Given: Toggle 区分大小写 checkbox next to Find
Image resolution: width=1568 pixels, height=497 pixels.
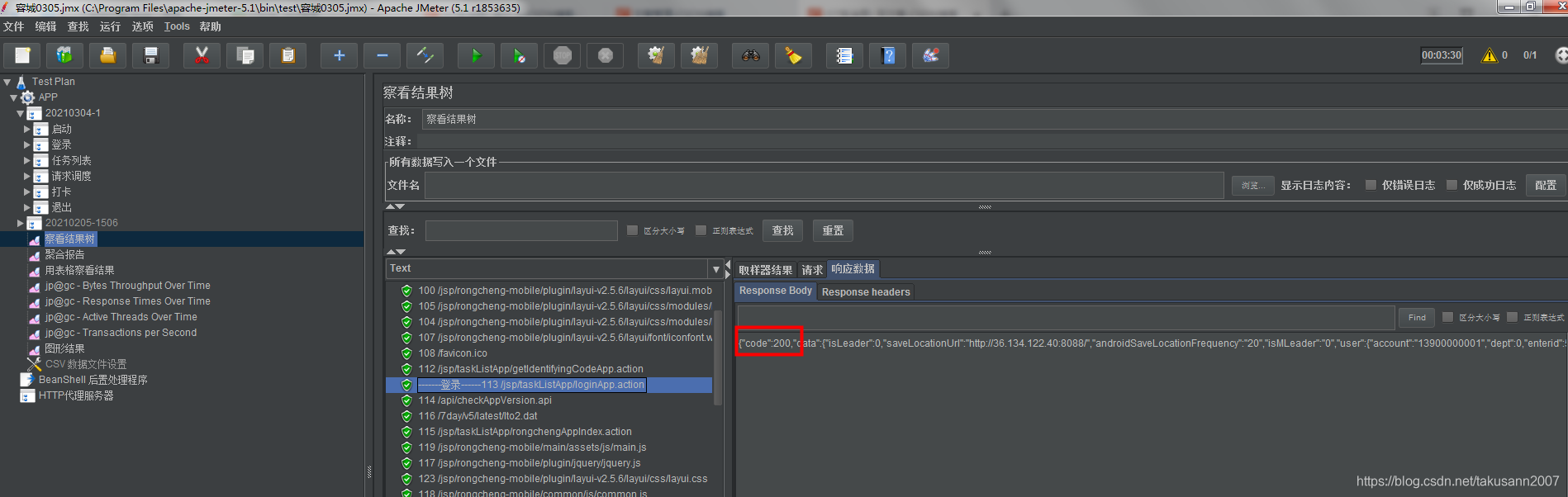Looking at the screenshot, I should tap(1447, 317).
